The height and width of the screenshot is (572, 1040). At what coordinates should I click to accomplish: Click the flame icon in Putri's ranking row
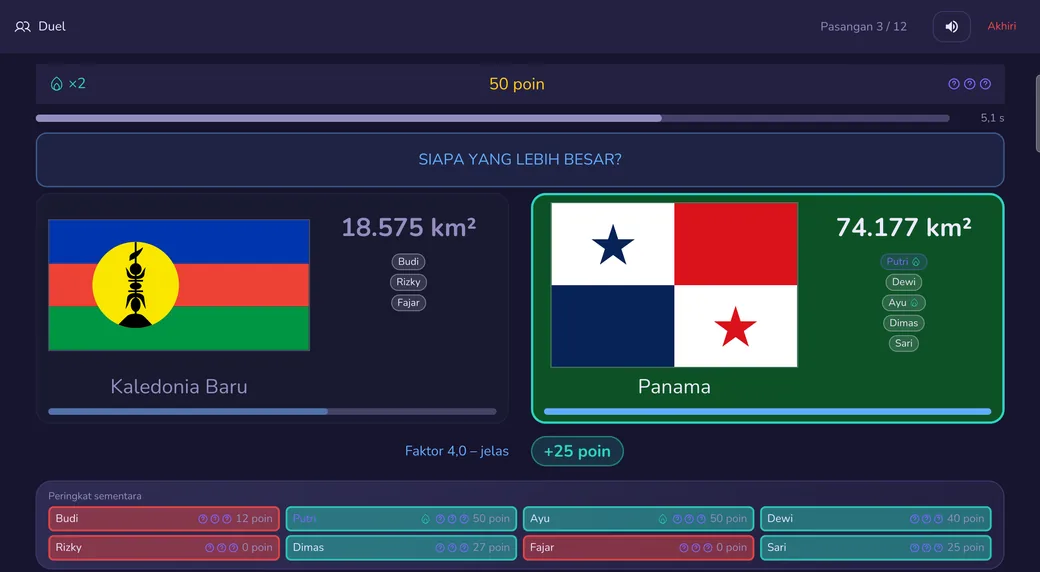point(426,519)
